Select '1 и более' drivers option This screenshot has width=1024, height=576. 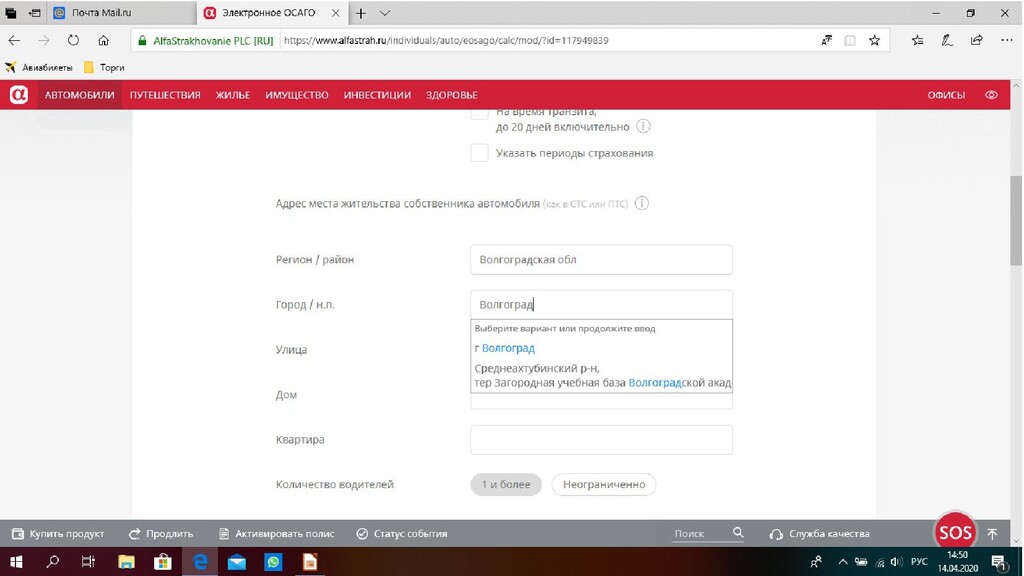[506, 485]
